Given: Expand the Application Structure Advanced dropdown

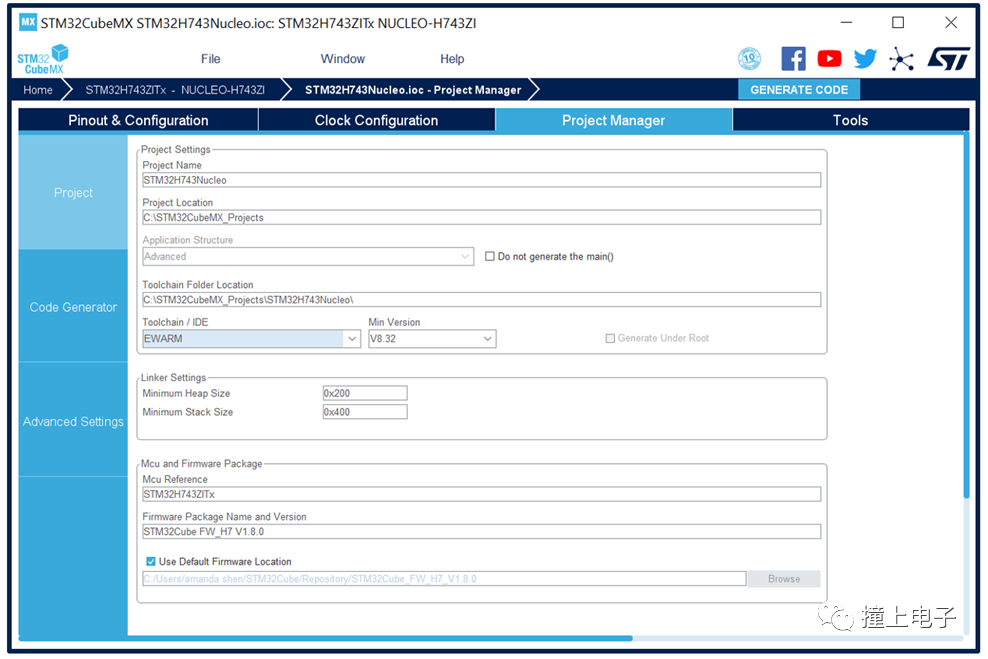Looking at the screenshot, I should point(308,256).
